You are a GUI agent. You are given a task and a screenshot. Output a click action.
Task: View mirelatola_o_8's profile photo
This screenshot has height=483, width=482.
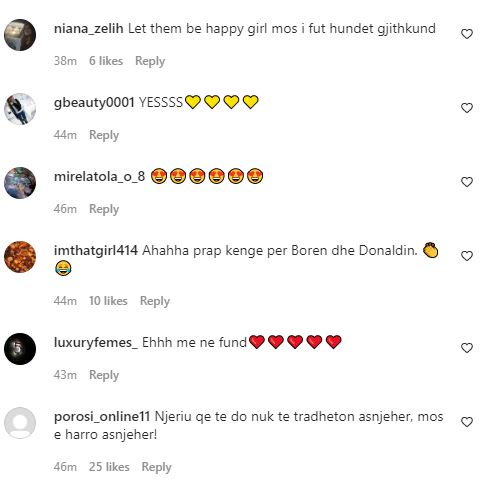pos(20,183)
